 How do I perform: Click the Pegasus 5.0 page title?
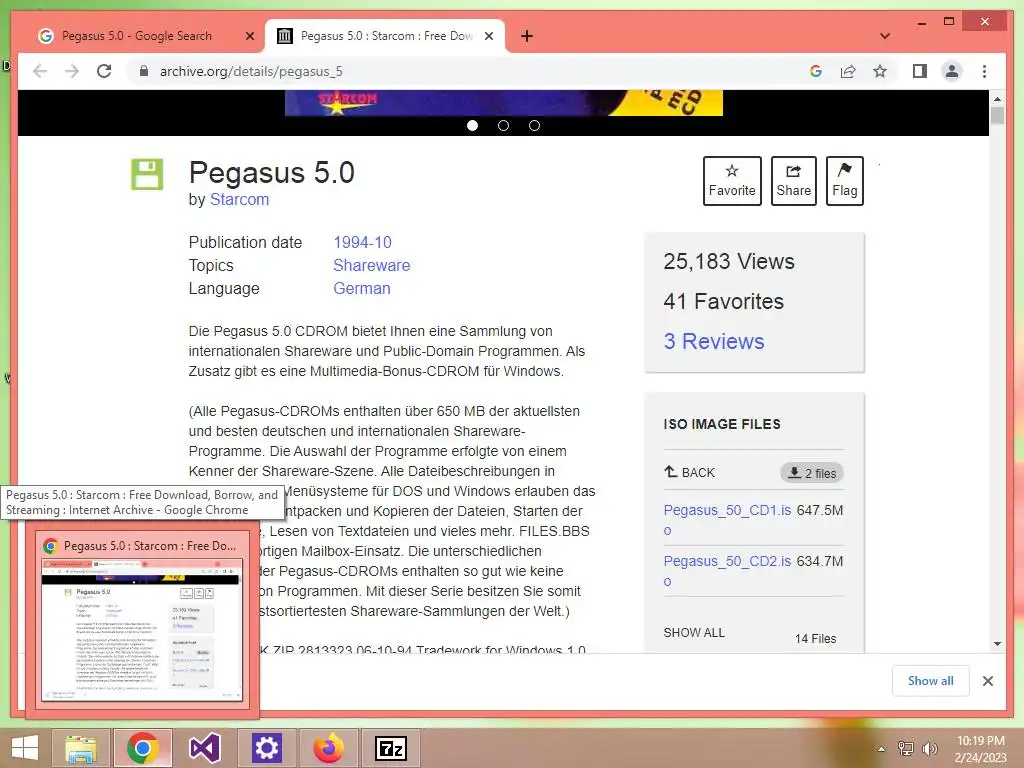[272, 172]
